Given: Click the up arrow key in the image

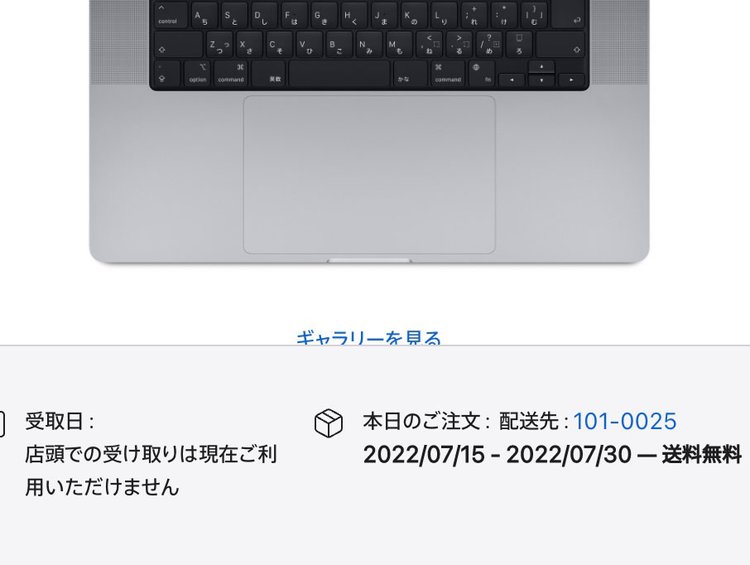Looking at the screenshot, I should point(541,67).
